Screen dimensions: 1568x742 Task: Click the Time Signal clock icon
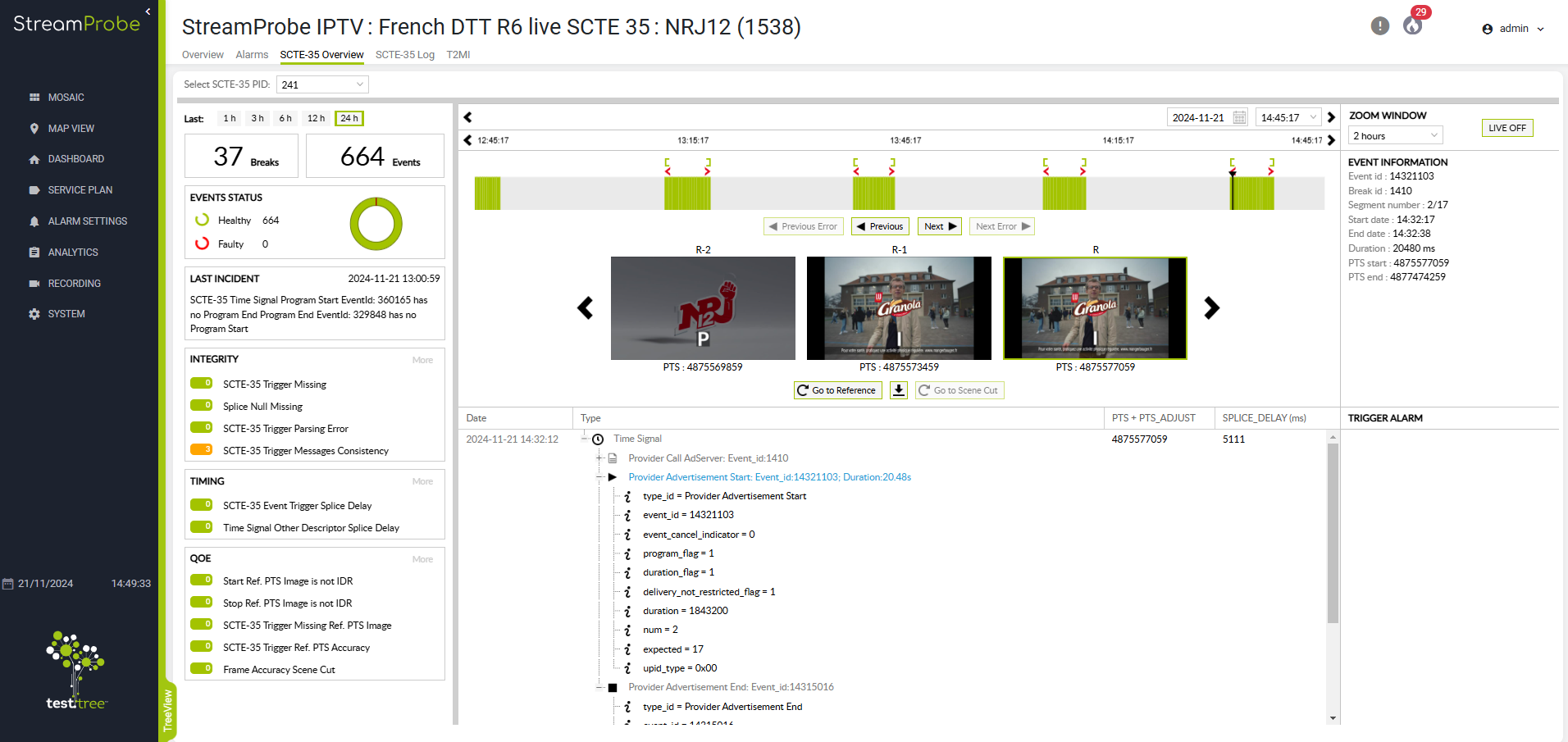598,439
